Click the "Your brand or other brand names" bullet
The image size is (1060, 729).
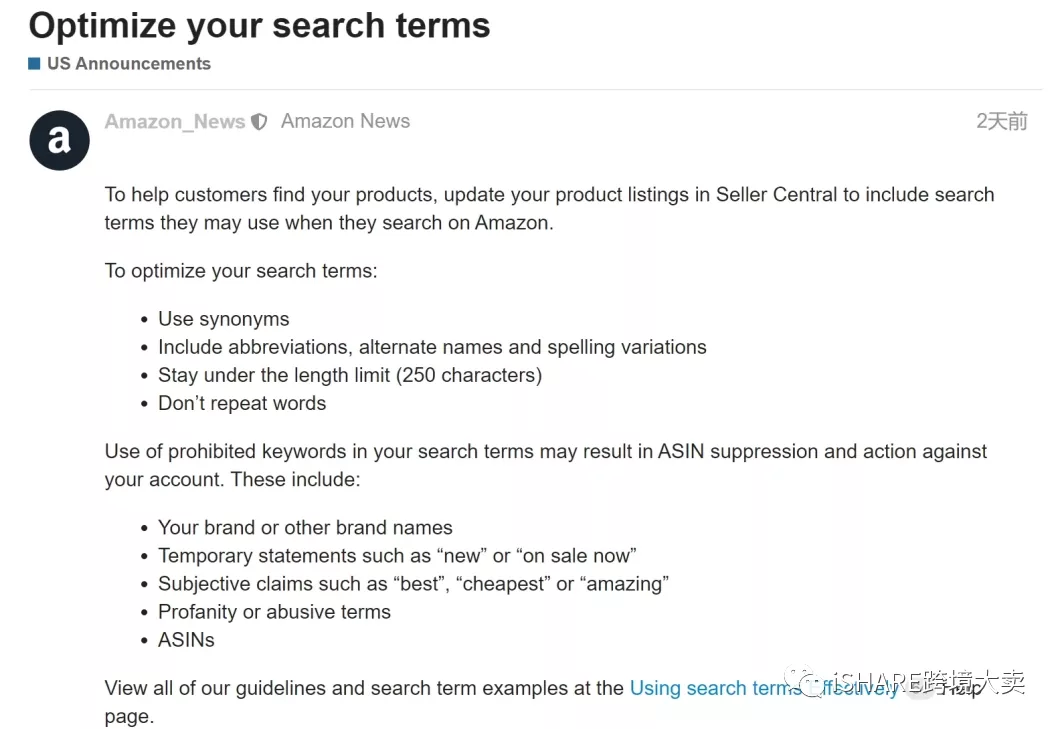(305, 527)
